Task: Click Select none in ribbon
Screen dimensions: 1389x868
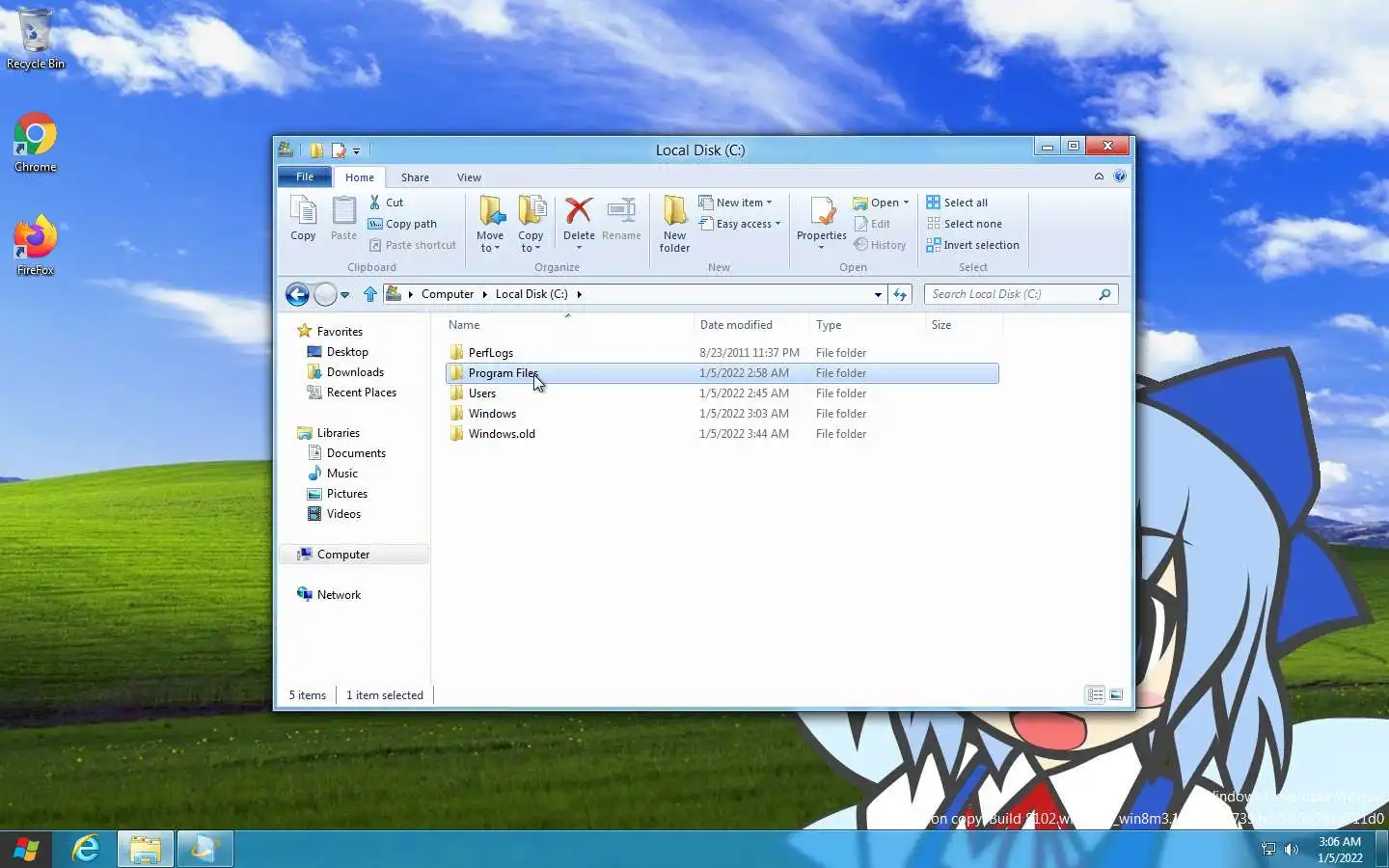Action: point(964,224)
